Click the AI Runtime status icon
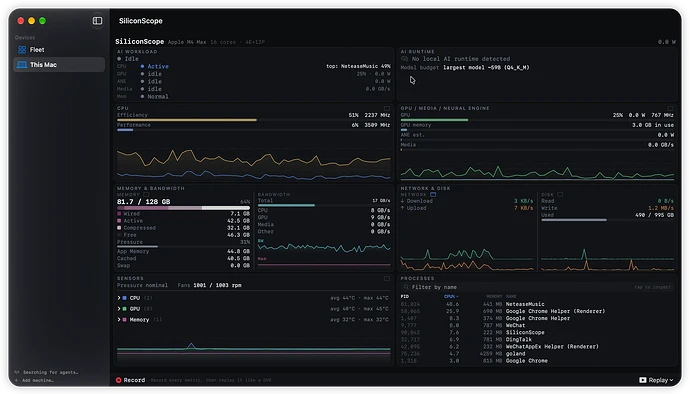This screenshot has width=690, height=394. [404, 59]
